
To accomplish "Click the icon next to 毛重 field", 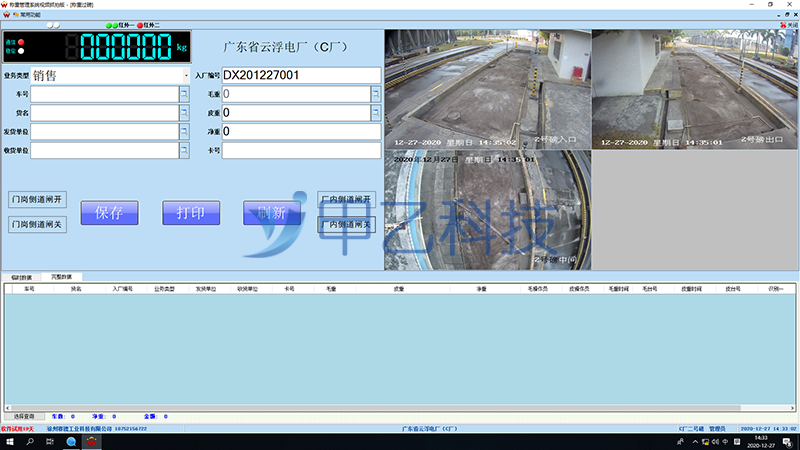I will point(376,94).
